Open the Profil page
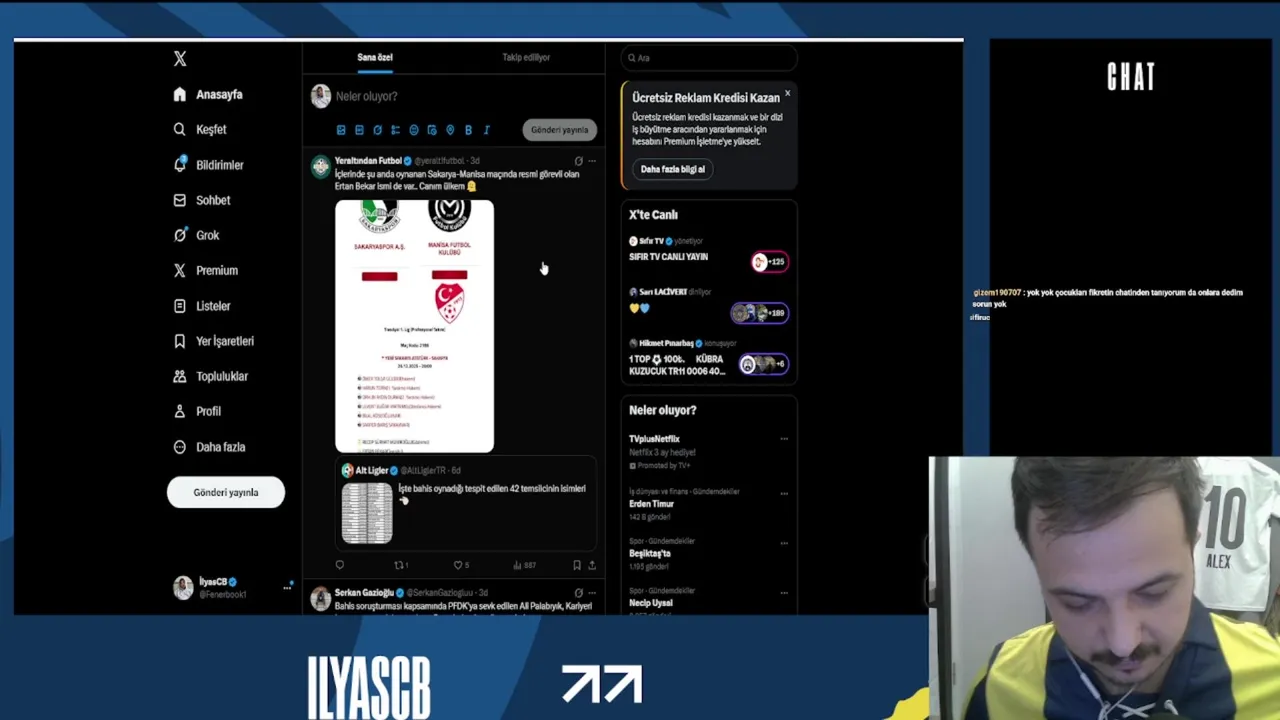 [197, 411]
